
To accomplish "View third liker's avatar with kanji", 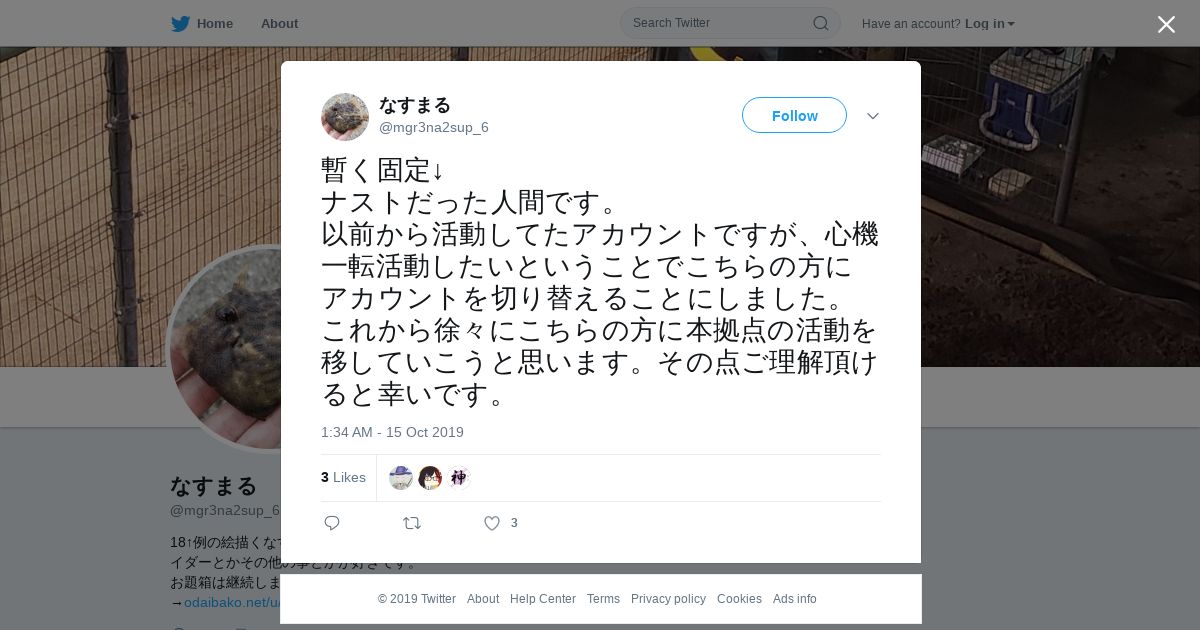I will point(459,478).
